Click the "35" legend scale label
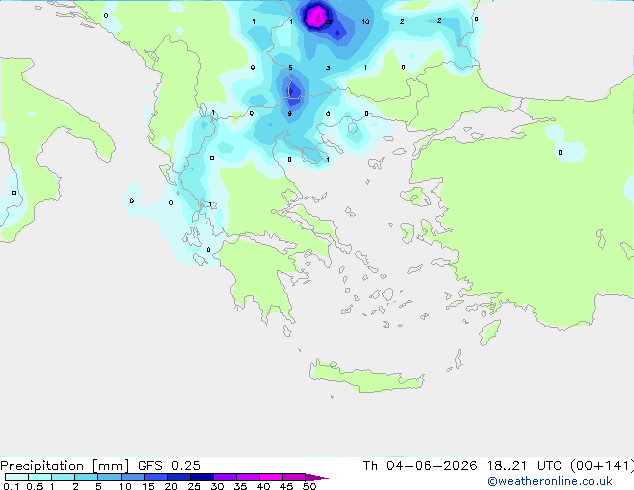634x490 pixels. click(240, 486)
